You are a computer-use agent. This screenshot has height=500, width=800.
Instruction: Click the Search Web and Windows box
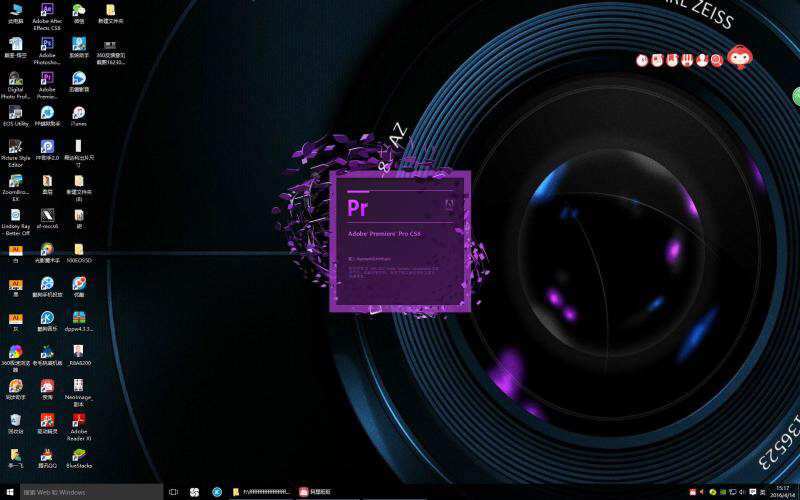coord(91,492)
